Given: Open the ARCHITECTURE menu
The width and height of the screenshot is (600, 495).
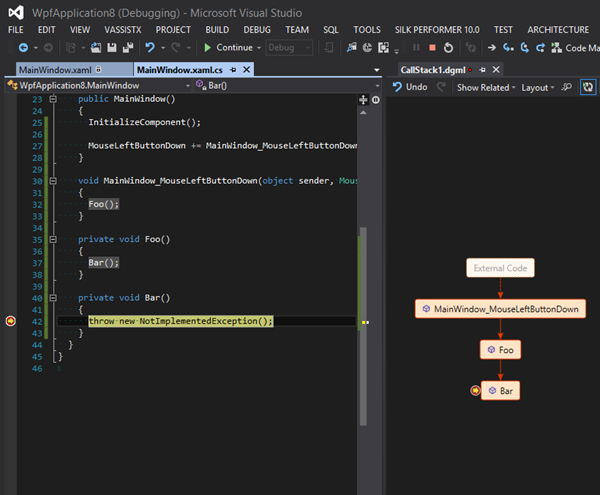Looking at the screenshot, I should [x=558, y=30].
